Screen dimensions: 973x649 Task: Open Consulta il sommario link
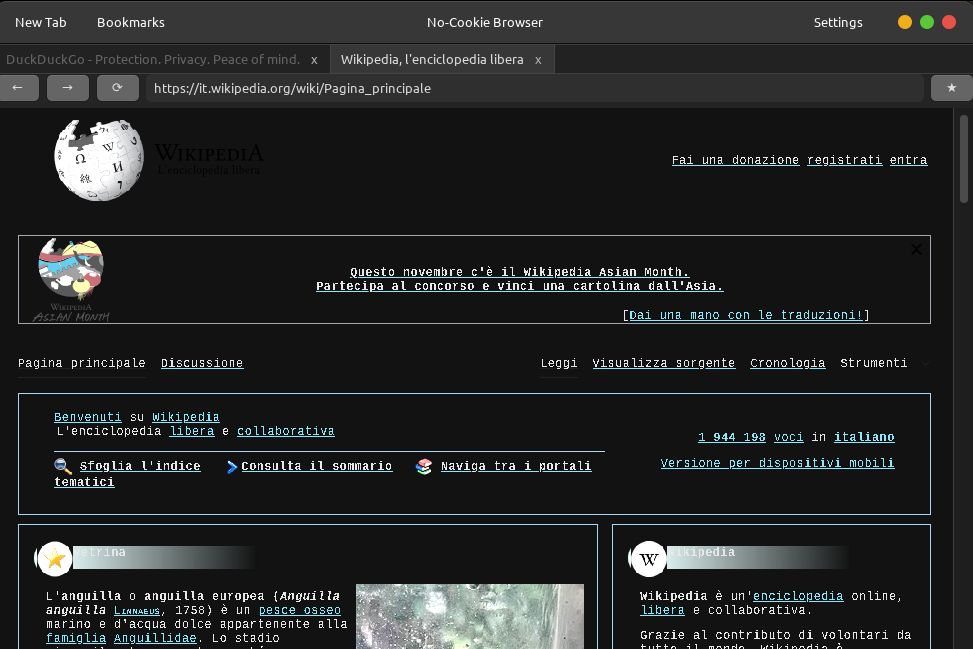[316, 466]
